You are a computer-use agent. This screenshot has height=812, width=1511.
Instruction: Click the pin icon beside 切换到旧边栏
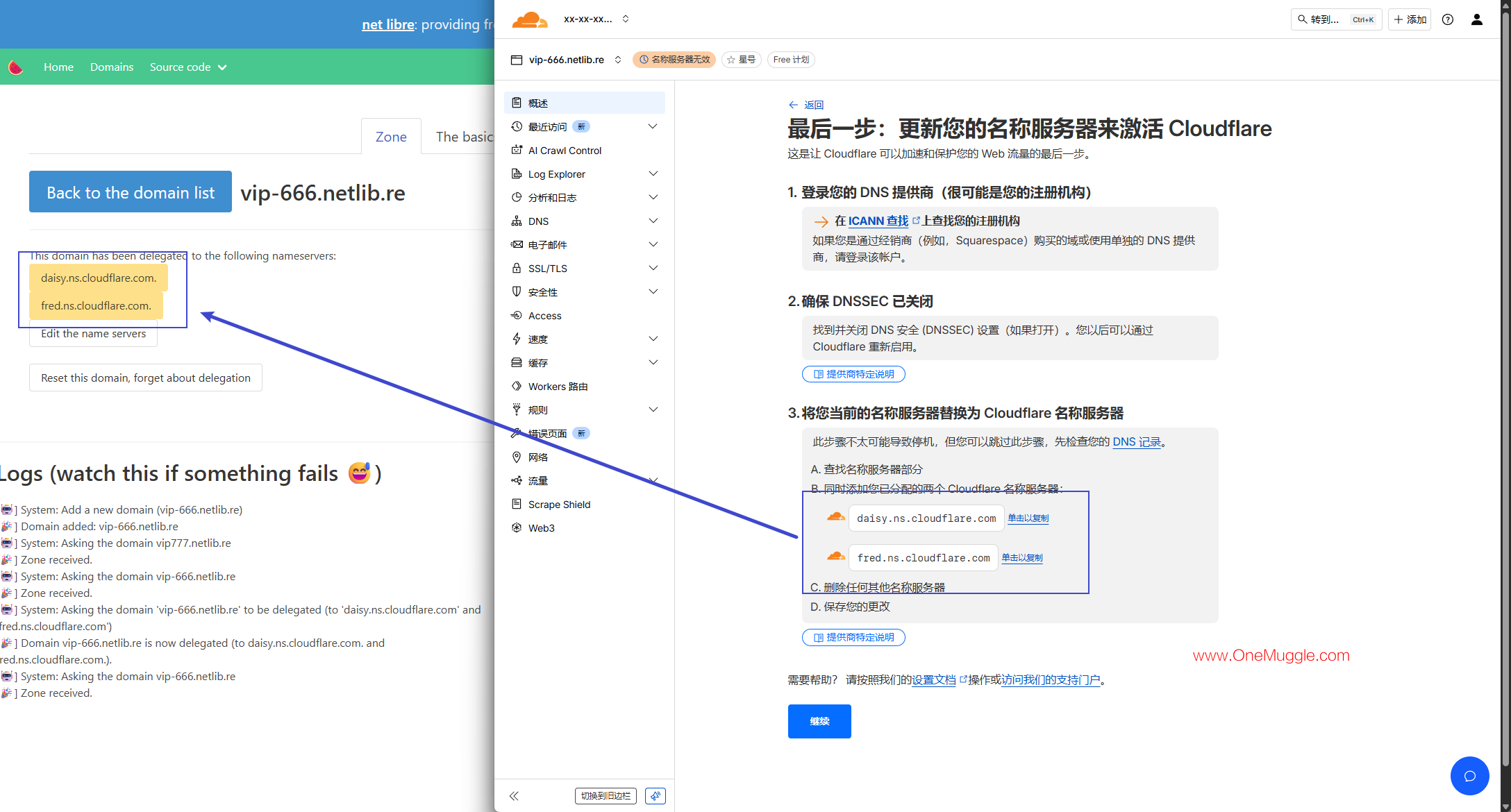coord(656,796)
